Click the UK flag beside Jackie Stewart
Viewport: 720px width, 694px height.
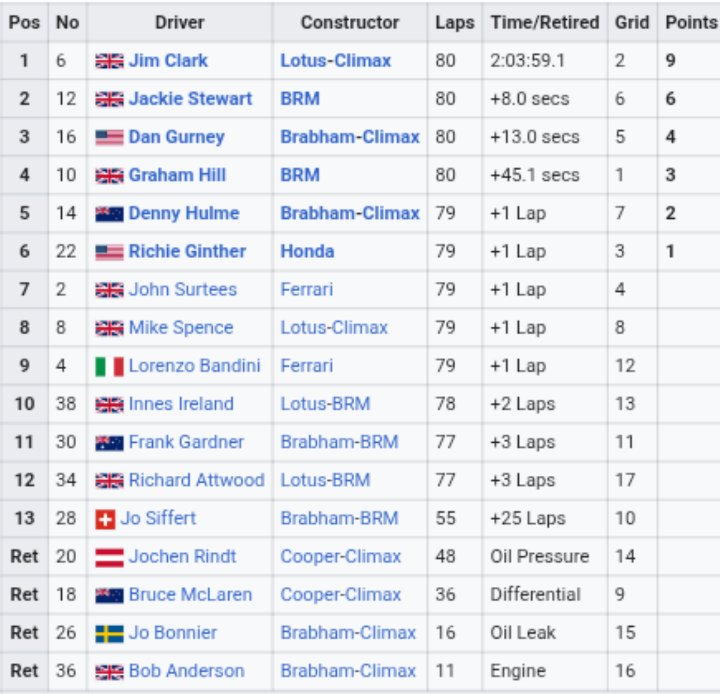(109, 99)
